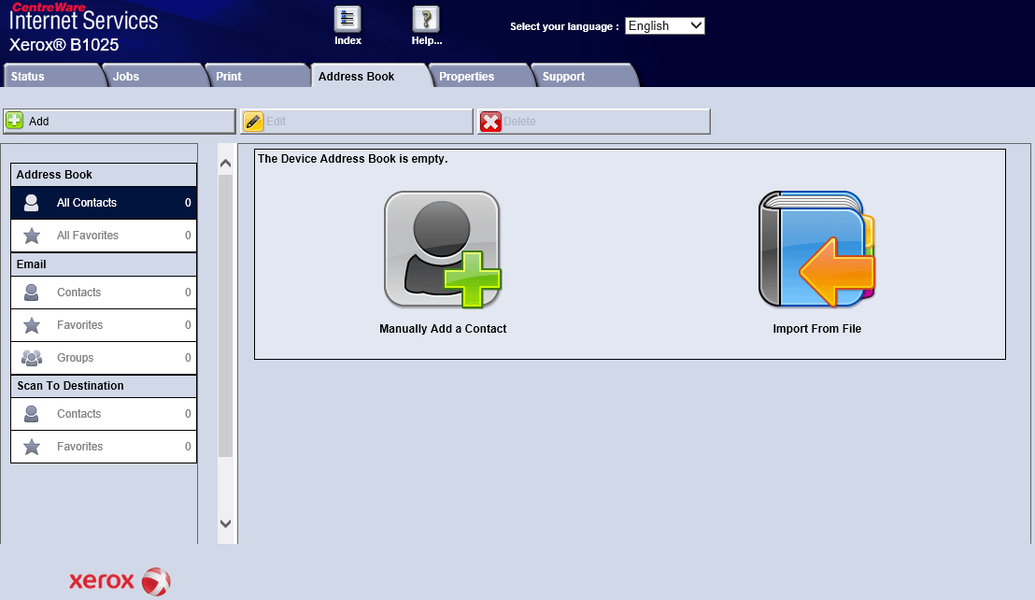Click the CentreWare Internet Services title
1035x600 pixels.
83,18
